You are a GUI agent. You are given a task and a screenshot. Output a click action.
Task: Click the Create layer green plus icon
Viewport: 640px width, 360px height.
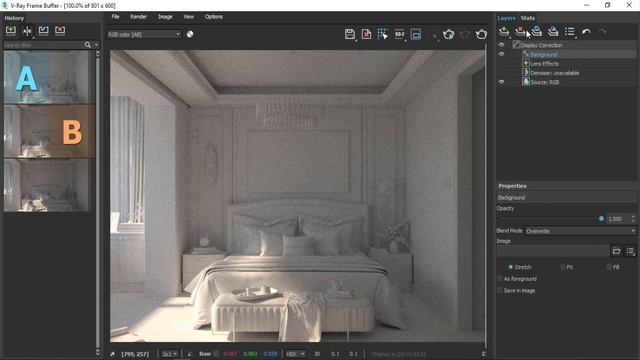pos(504,31)
